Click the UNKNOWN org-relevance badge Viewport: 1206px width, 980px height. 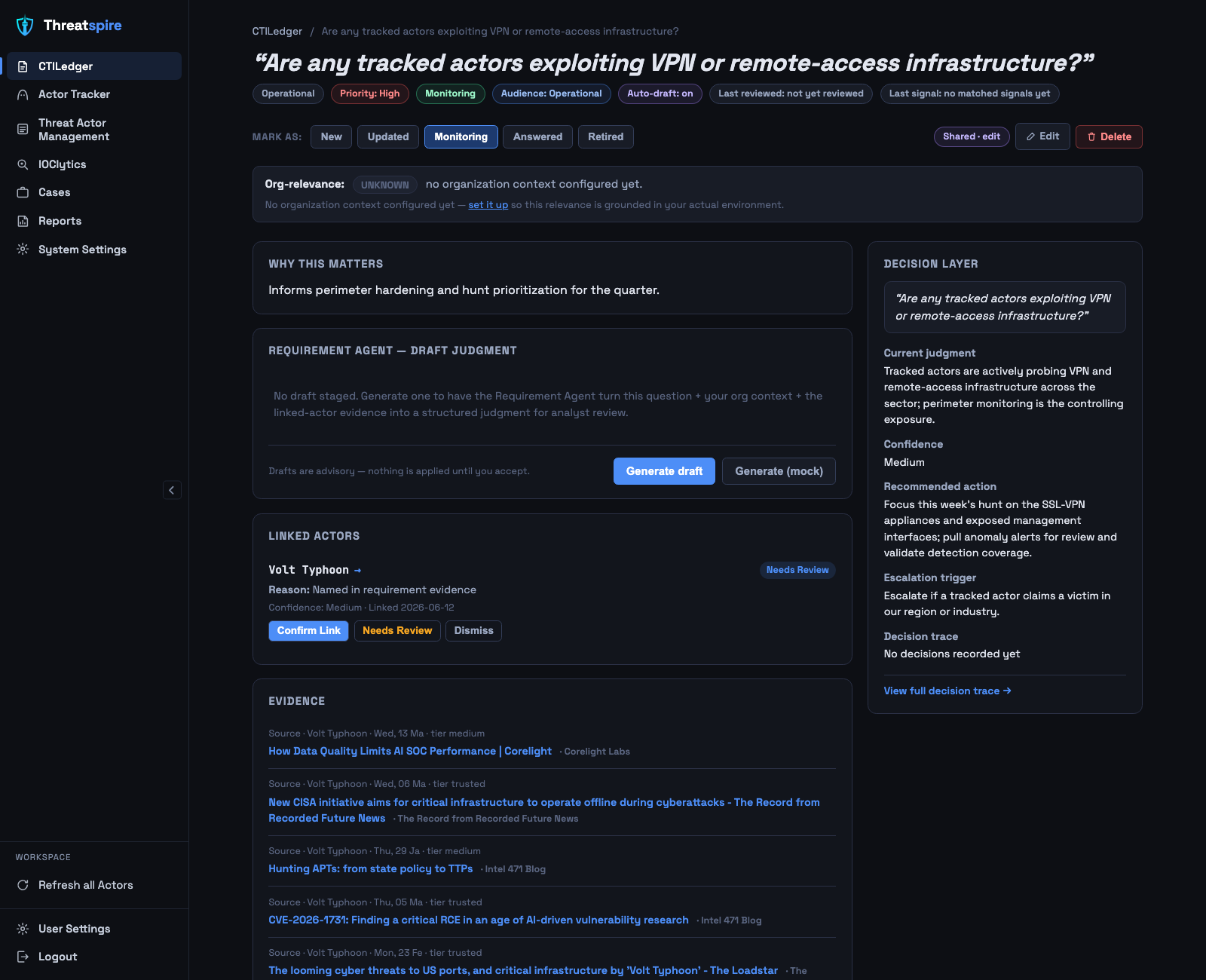tap(385, 185)
